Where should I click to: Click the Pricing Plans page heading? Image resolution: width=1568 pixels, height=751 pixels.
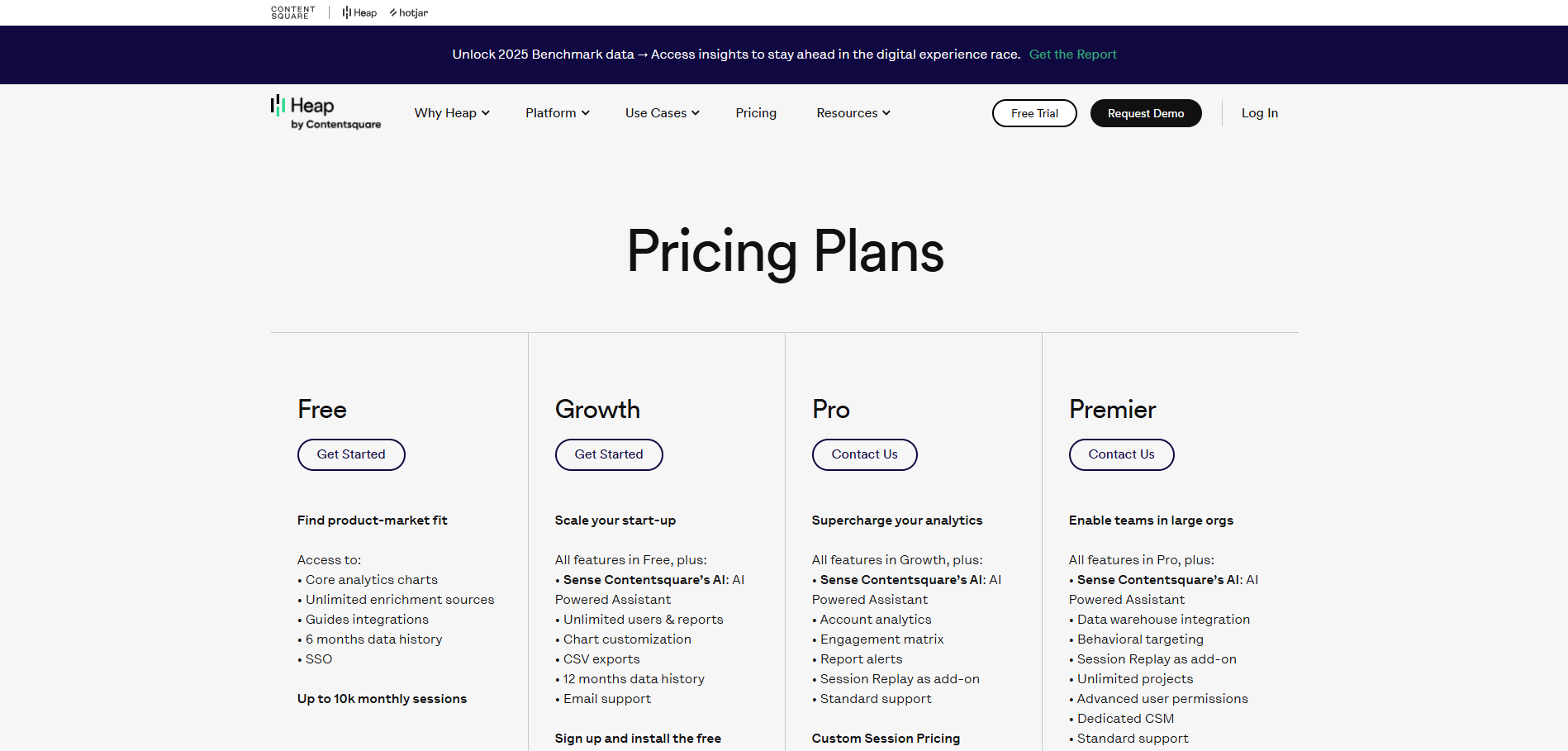[x=784, y=252]
